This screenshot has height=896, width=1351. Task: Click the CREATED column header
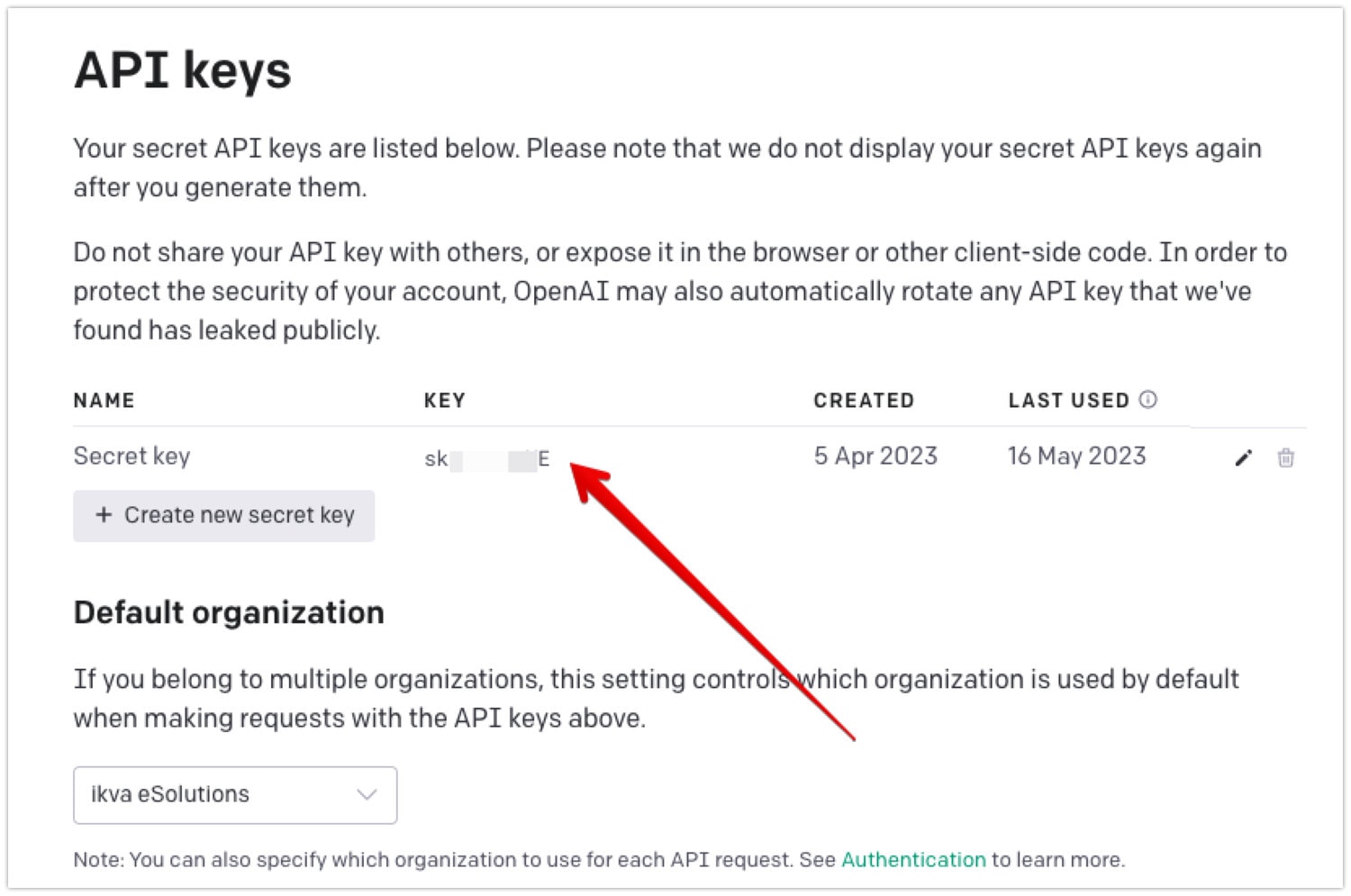863,401
